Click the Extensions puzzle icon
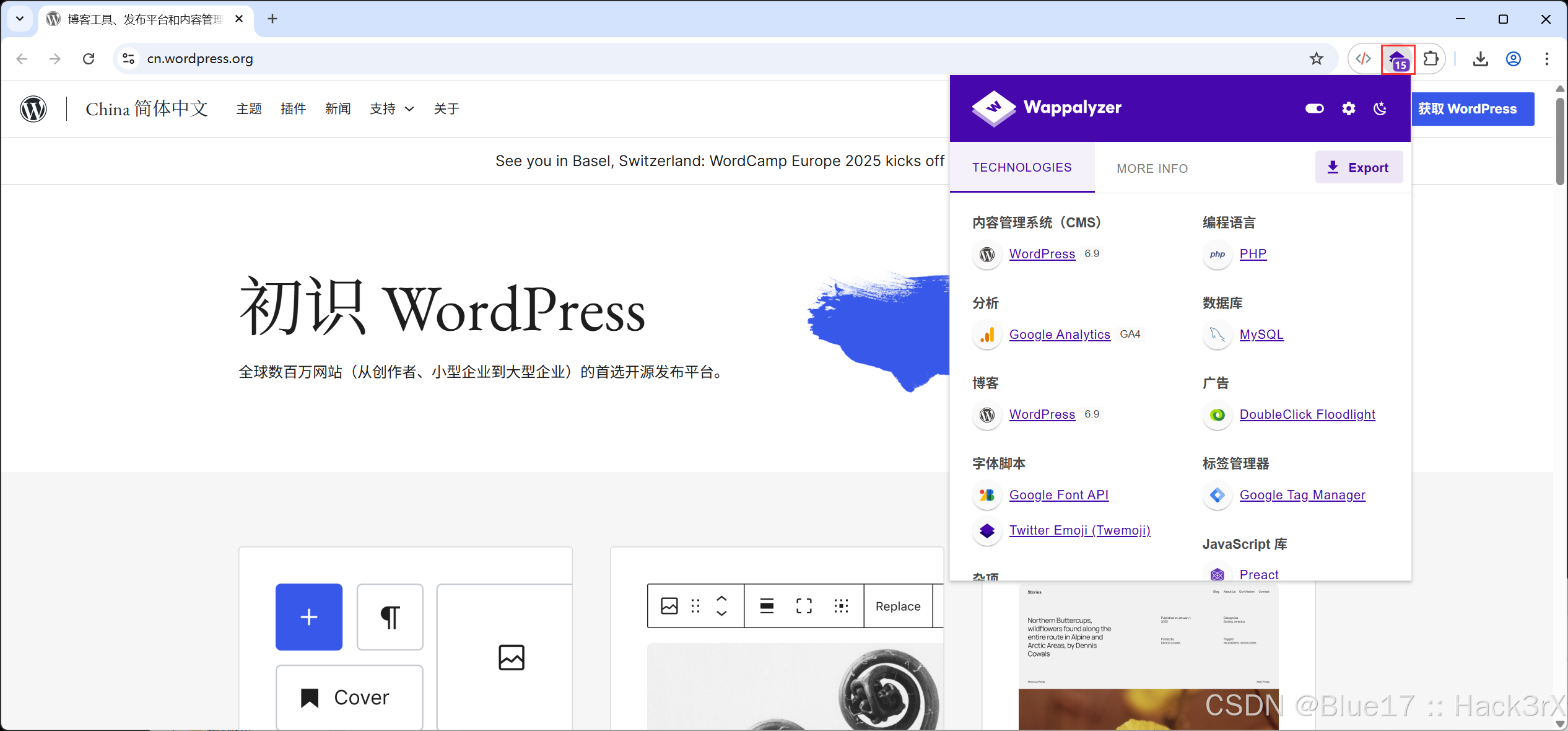This screenshot has width=1568, height=731. click(1431, 59)
